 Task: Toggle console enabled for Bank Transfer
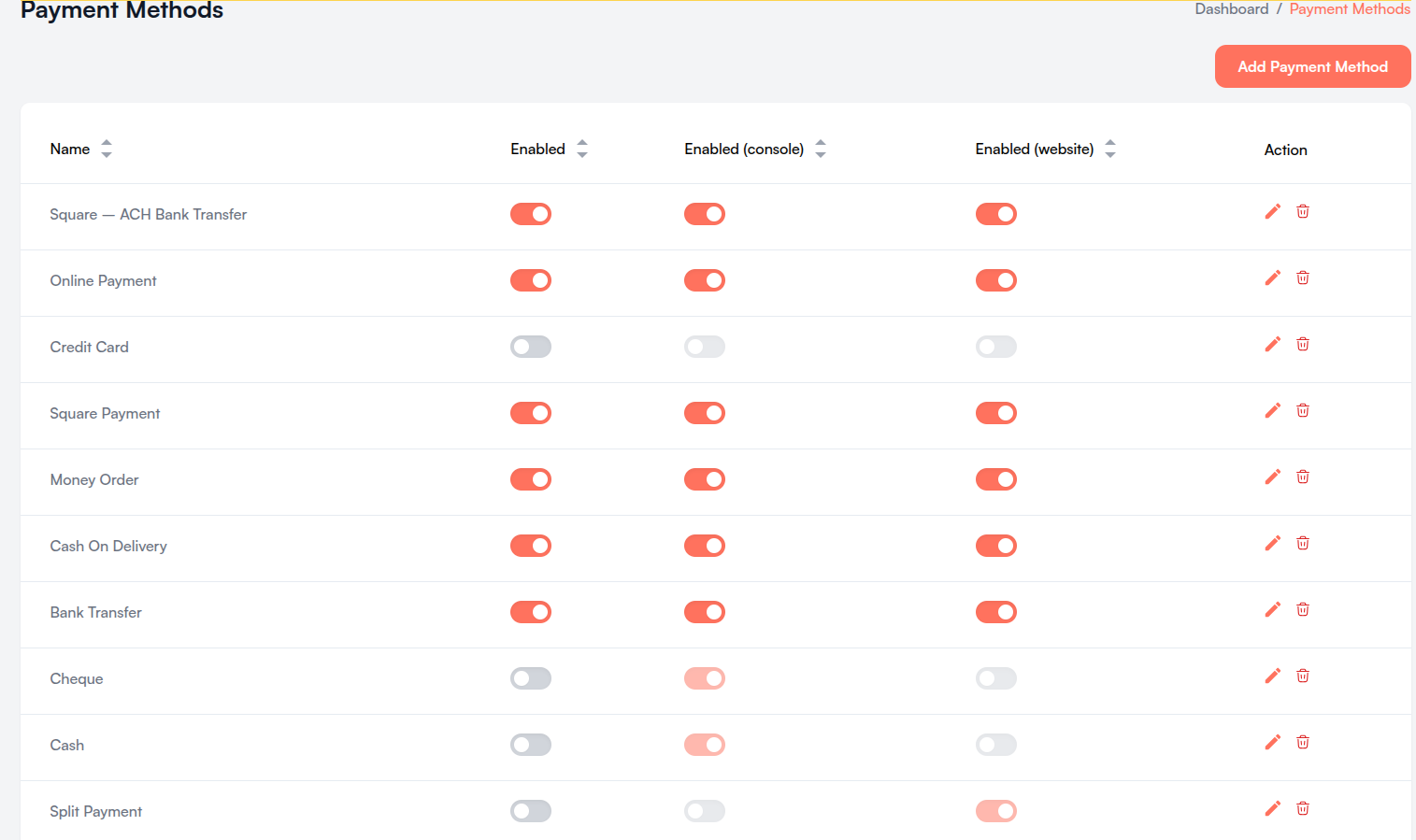[705, 612]
